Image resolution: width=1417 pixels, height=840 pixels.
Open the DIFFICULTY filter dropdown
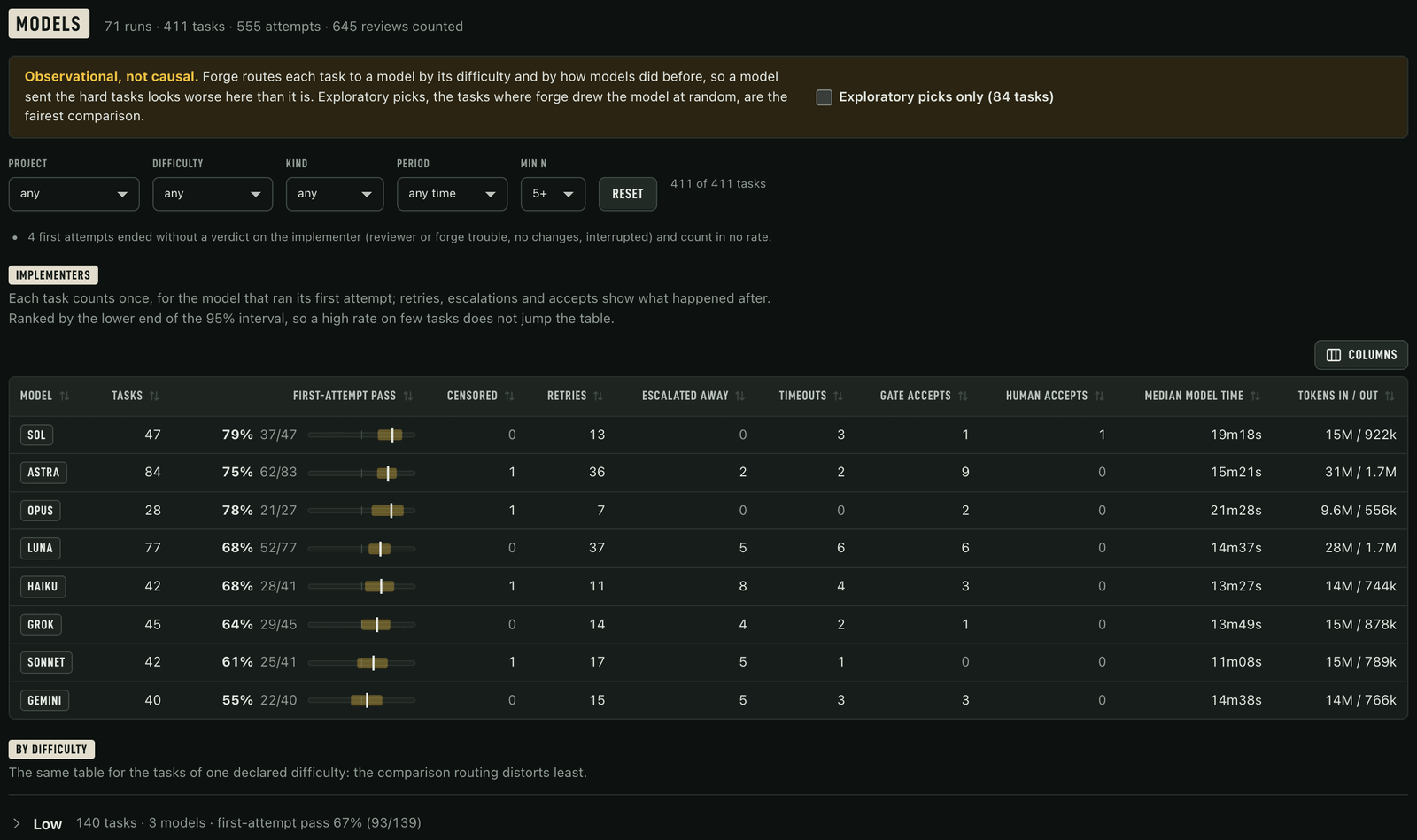pos(213,194)
